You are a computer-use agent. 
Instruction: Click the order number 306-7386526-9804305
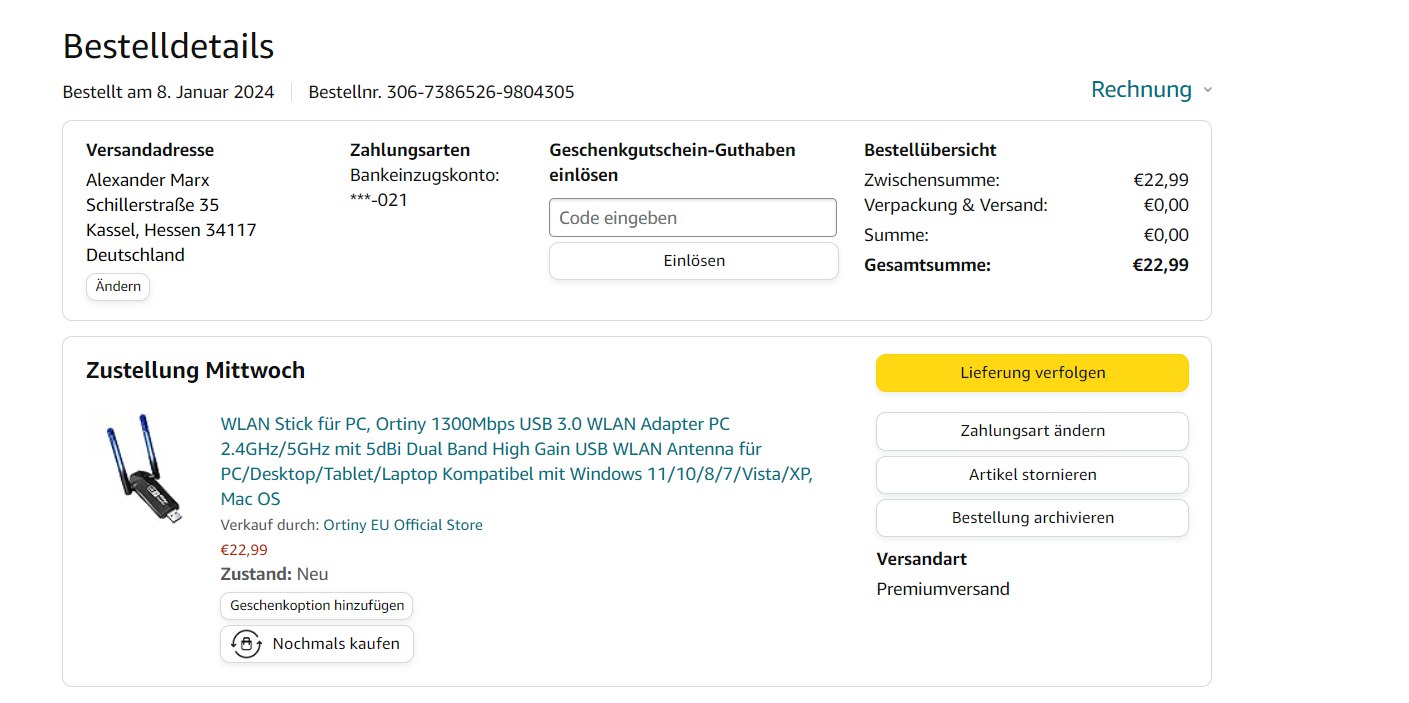point(480,92)
